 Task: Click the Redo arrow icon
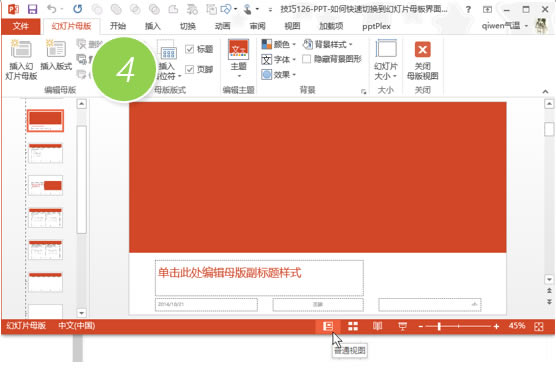point(77,9)
